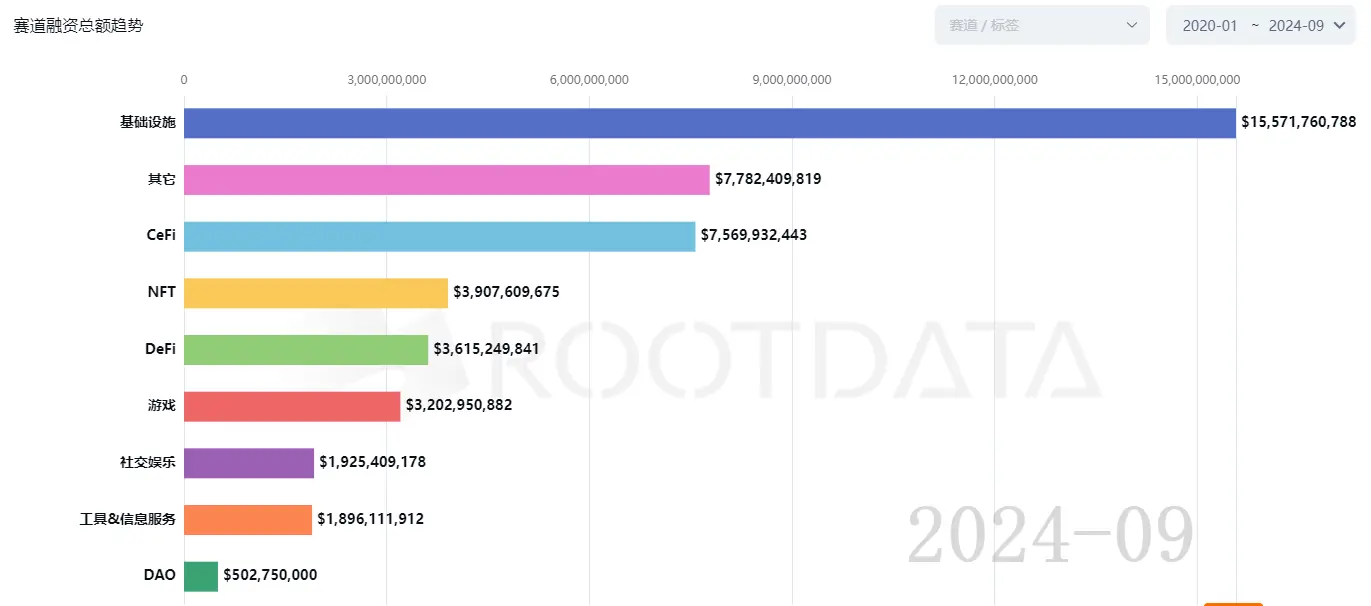Click the 赛道融资总额趋势 chart title
1371x606 pixels.
[x=78, y=26]
